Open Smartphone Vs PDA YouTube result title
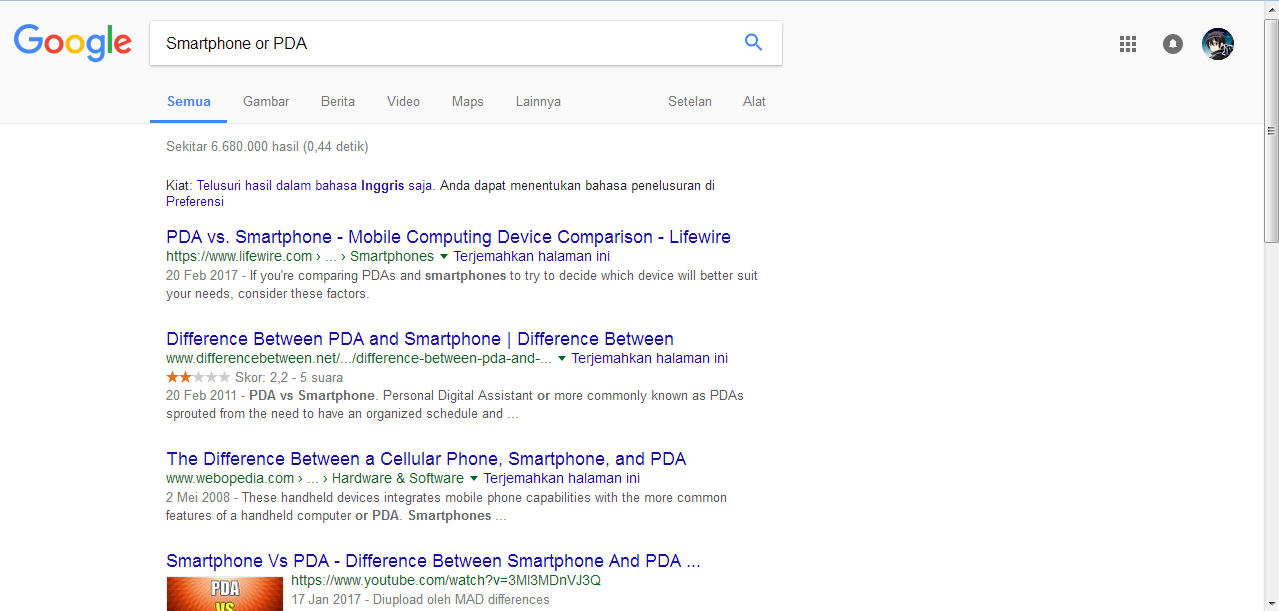This screenshot has height=611, width=1279. click(x=433, y=561)
